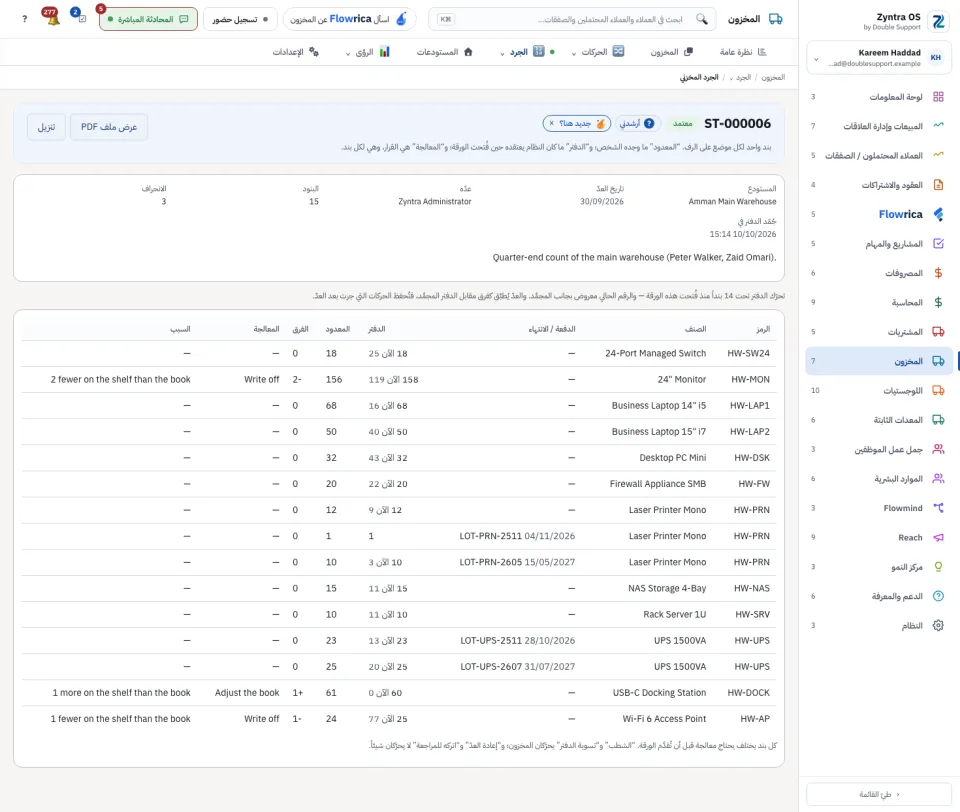Image resolution: width=960 pixels, height=812 pixels.
Task: Click the تسجيل حضور check-in button
Action: pyautogui.click(x=240, y=19)
